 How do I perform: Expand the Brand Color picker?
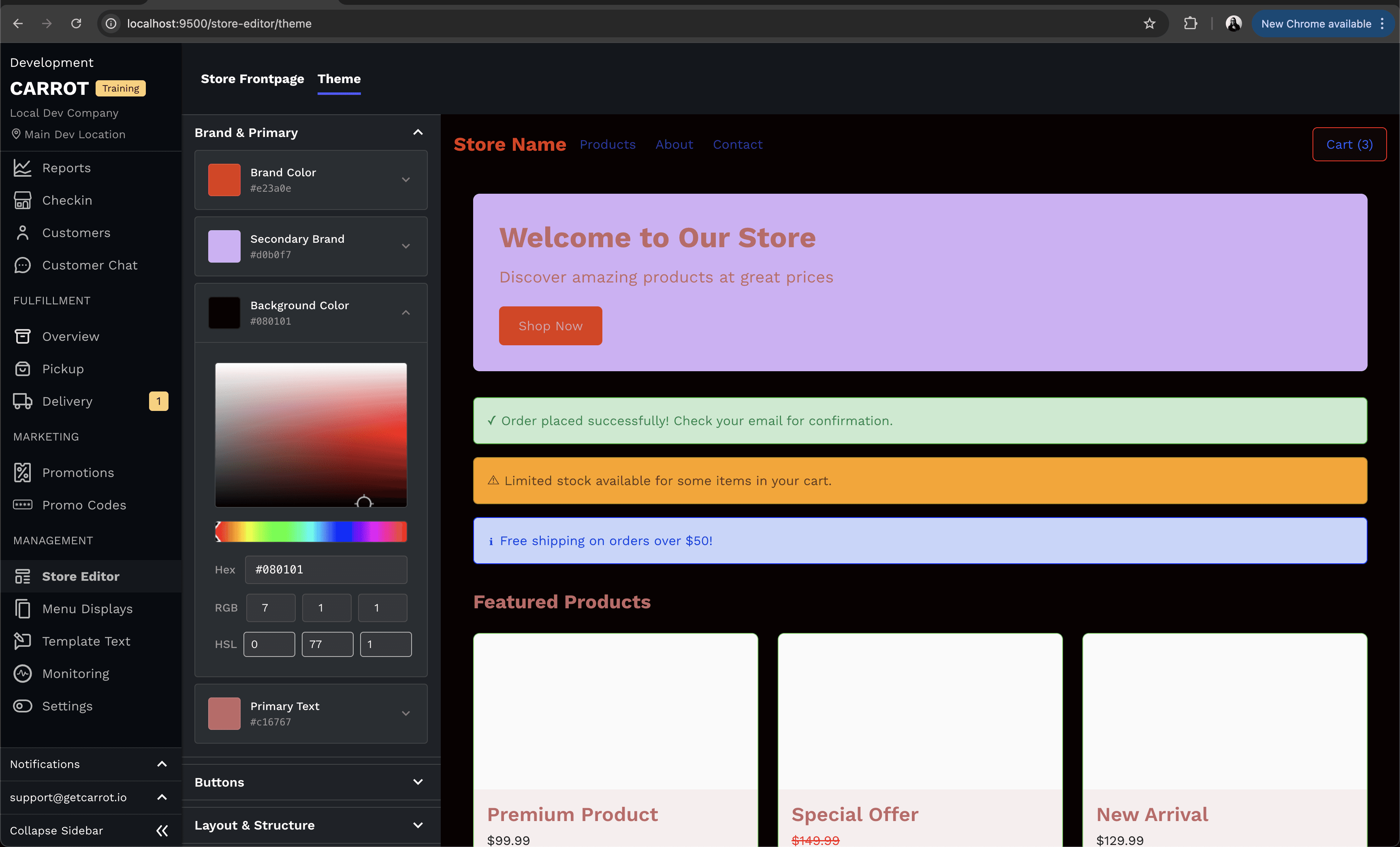pos(405,180)
